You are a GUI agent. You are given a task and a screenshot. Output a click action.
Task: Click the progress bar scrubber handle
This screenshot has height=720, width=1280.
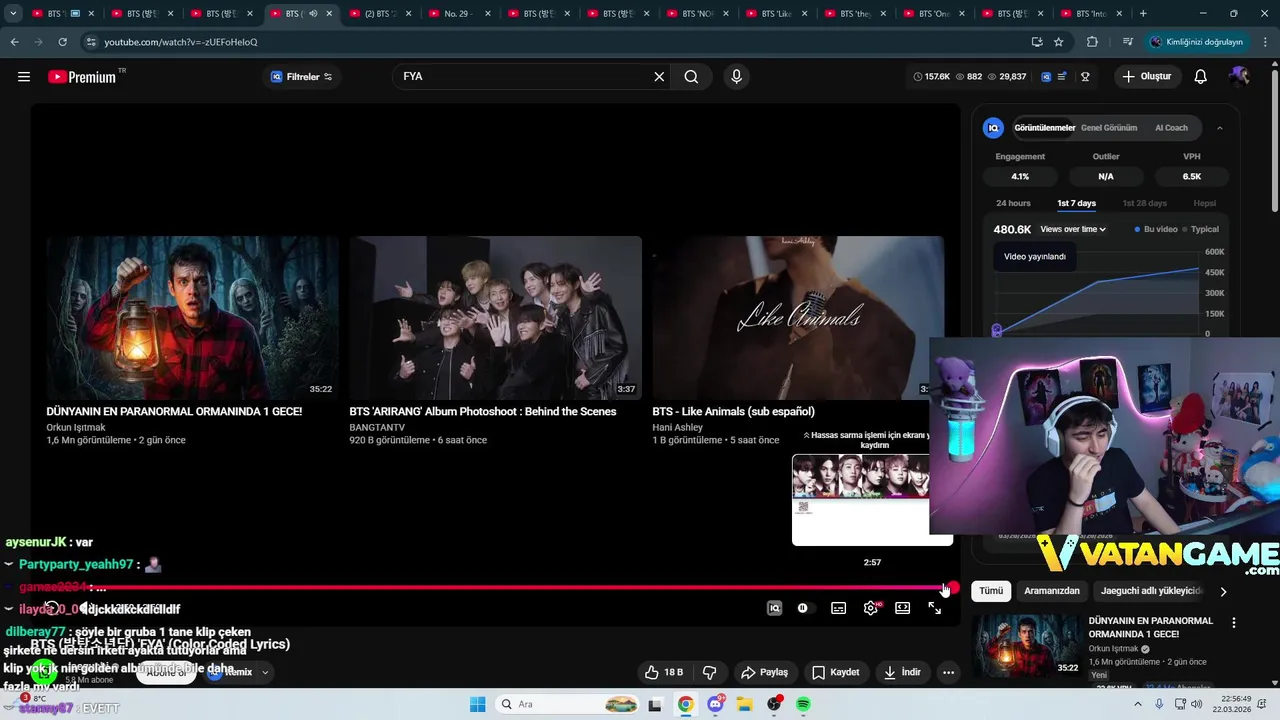953,588
